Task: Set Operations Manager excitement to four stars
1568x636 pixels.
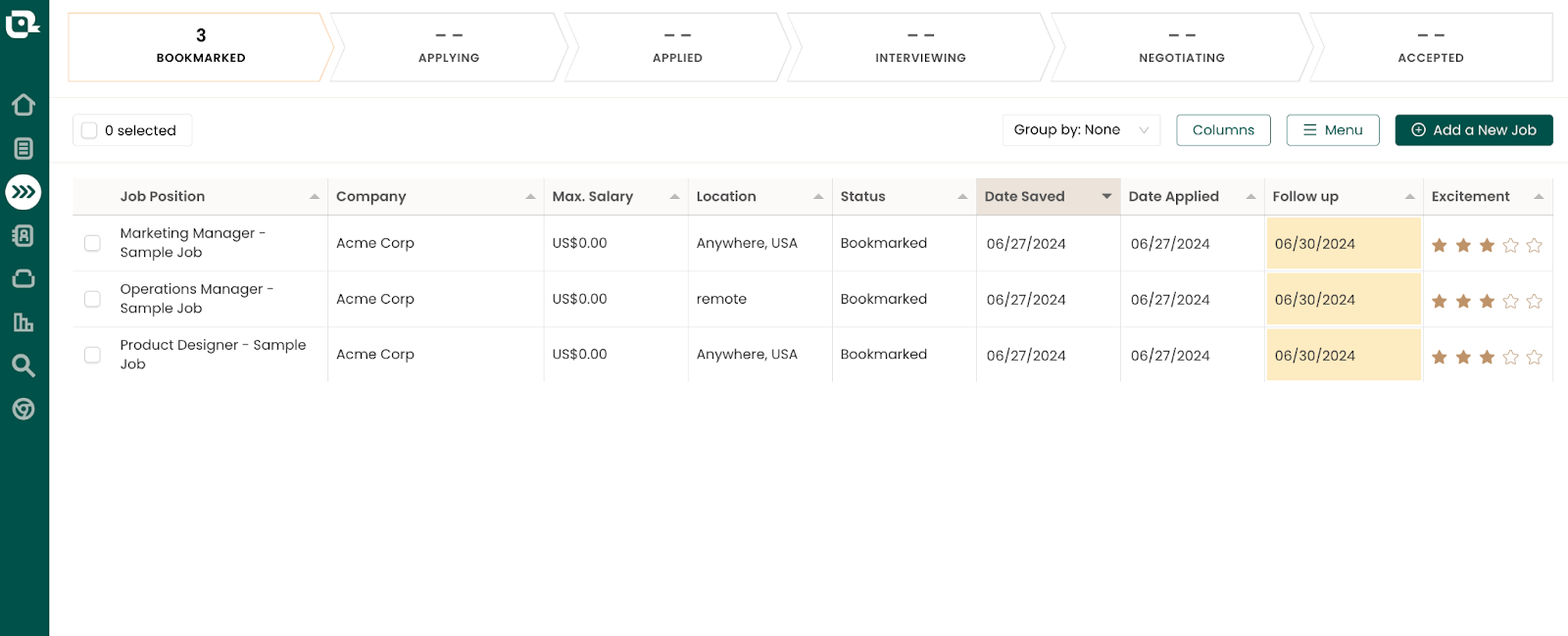Action: click(x=1511, y=301)
